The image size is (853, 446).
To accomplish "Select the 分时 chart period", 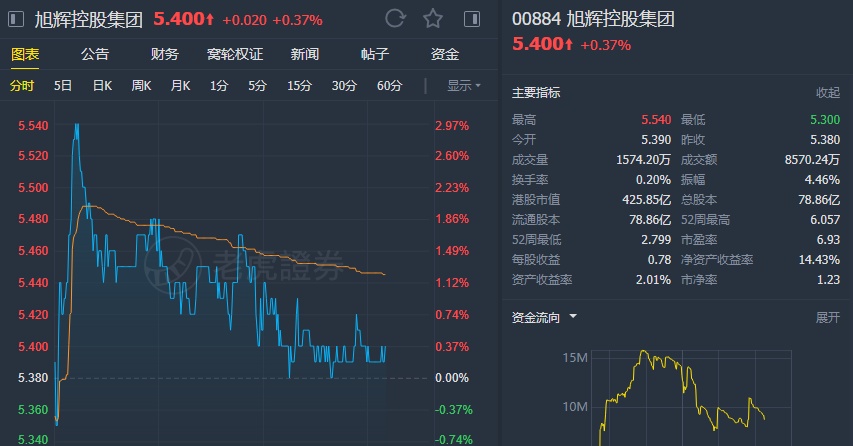I will pyautogui.click(x=22, y=86).
